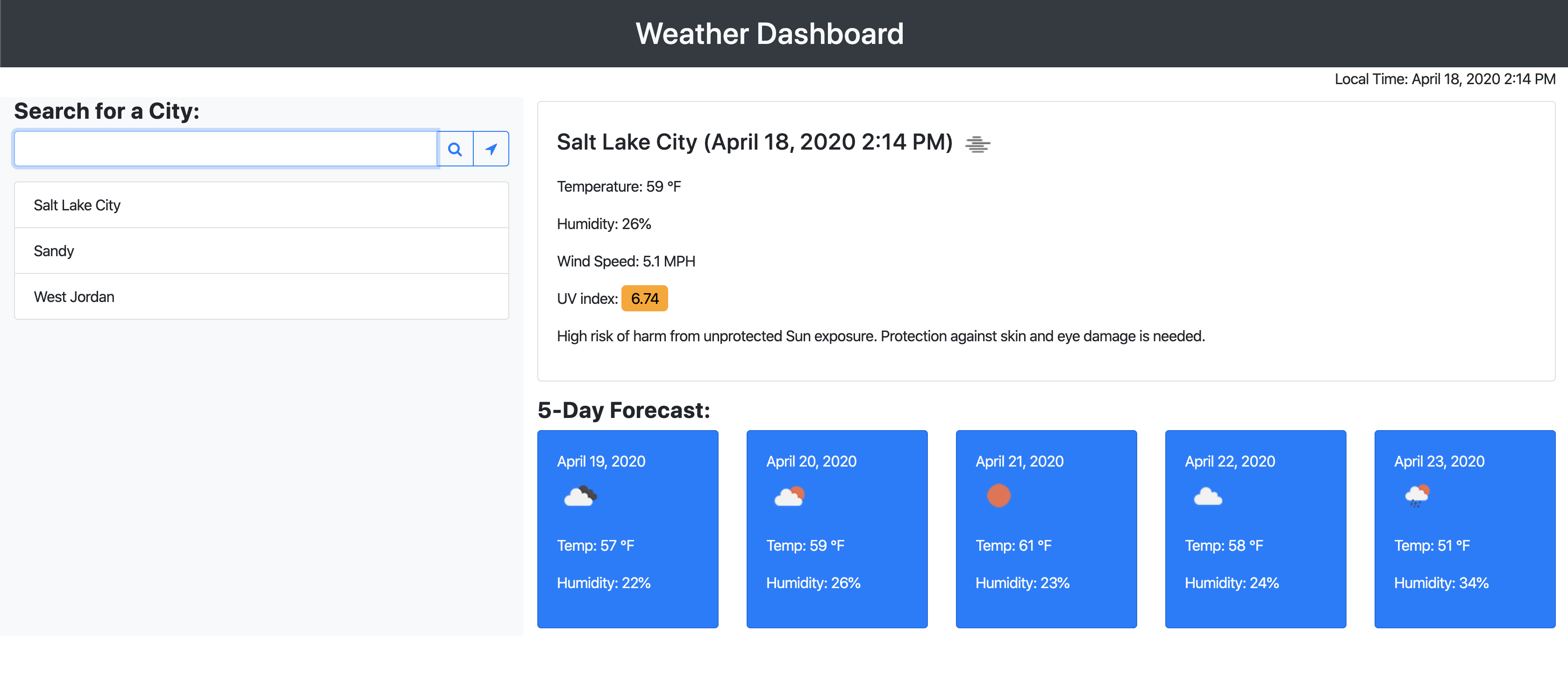Click the haze weather icon beside Salt Lake City
Viewport: 1568px width, 676px height.
[978, 144]
